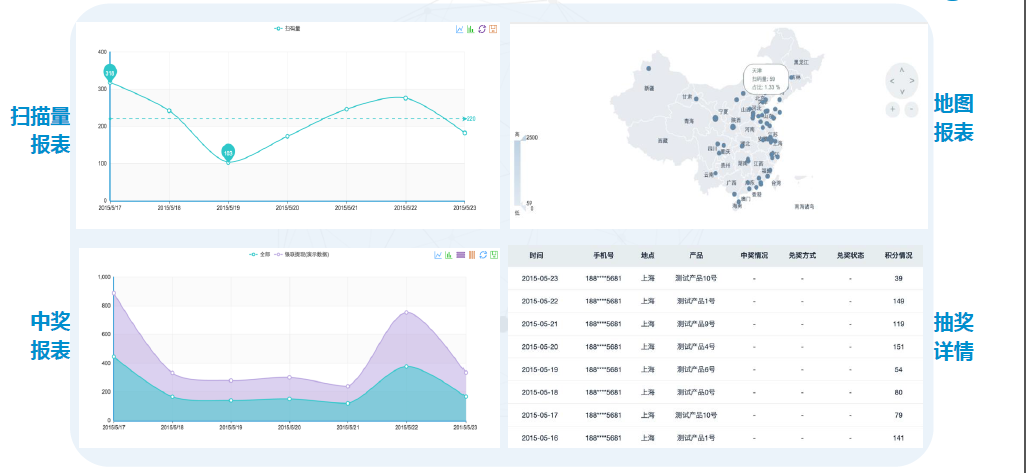Viewport: 1026px width, 473px height.
Task: Save prize chart as image
Action: tap(494, 255)
